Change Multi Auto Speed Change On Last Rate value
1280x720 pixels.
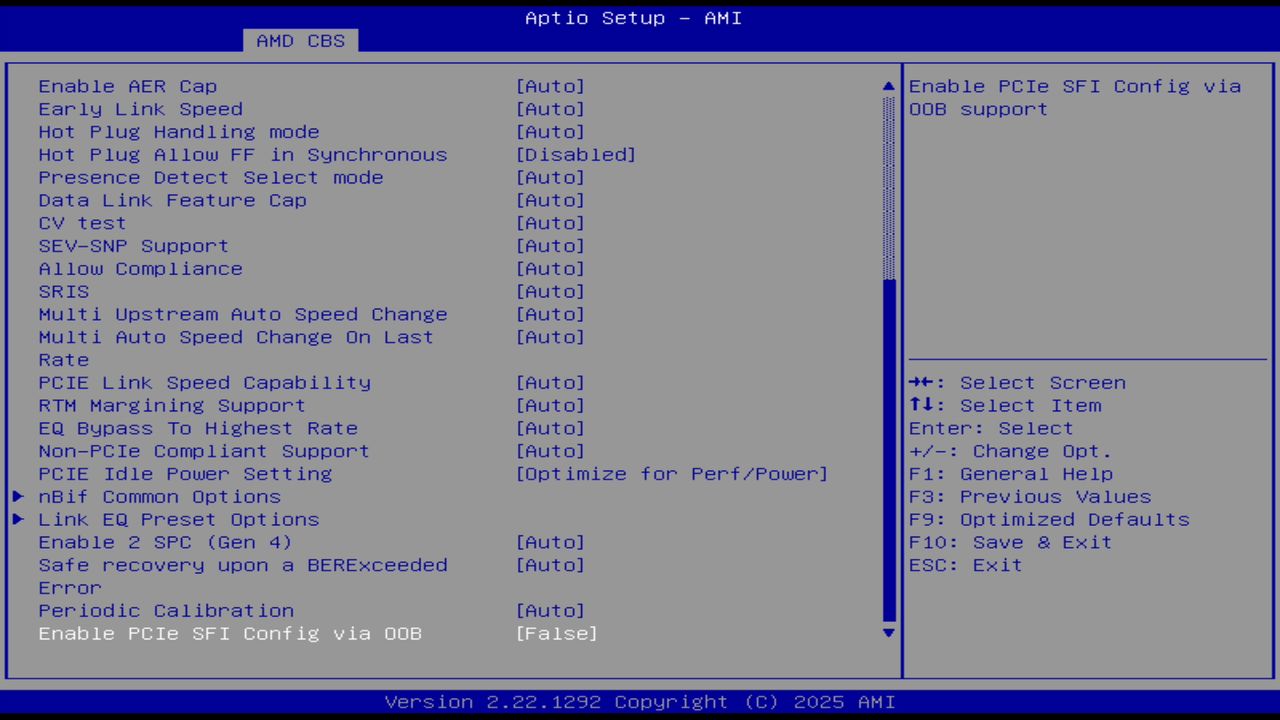click(x=550, y=337)
